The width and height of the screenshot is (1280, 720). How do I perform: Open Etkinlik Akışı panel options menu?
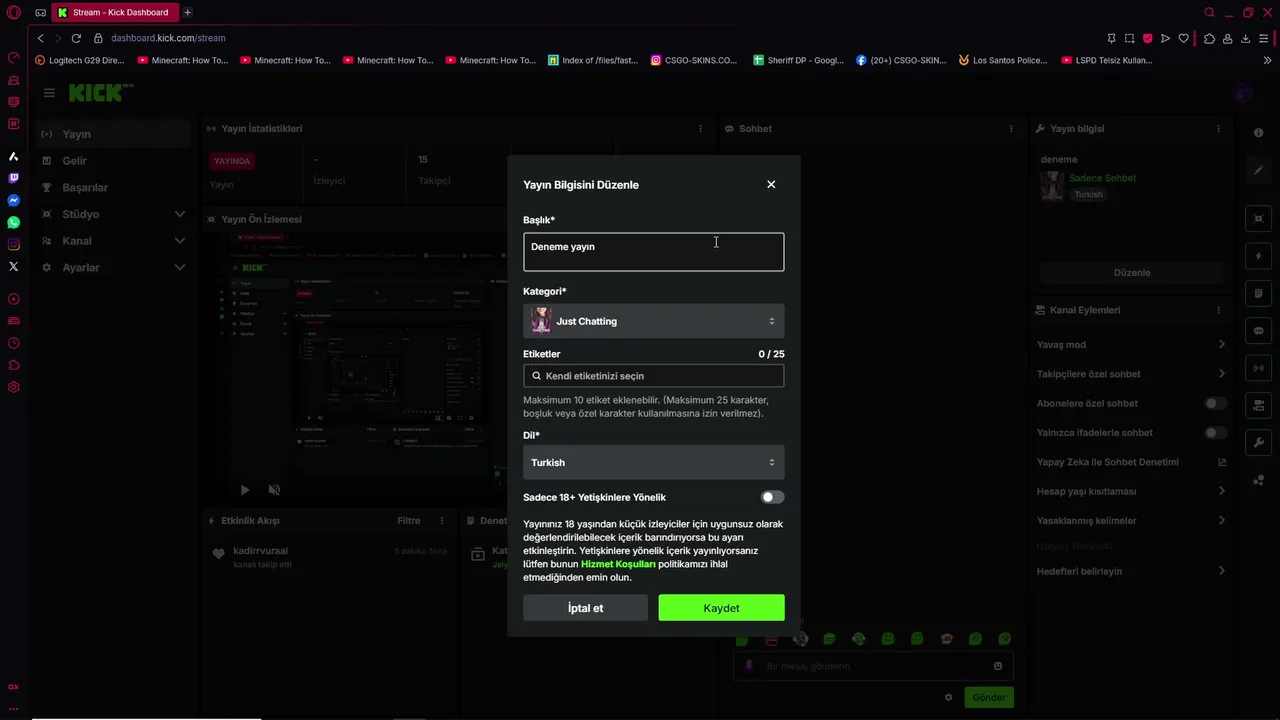(x=442, y=521)
